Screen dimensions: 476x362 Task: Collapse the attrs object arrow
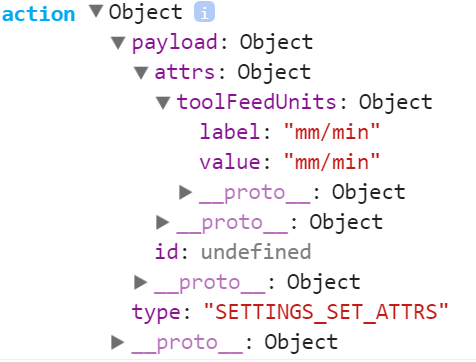(141, 73)
